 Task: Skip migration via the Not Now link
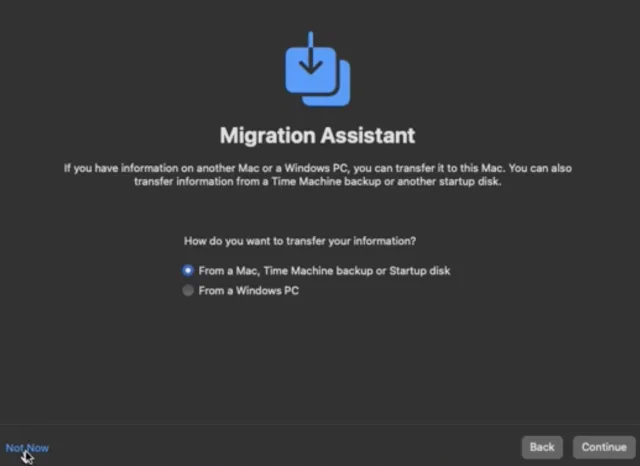pos(27,448)
